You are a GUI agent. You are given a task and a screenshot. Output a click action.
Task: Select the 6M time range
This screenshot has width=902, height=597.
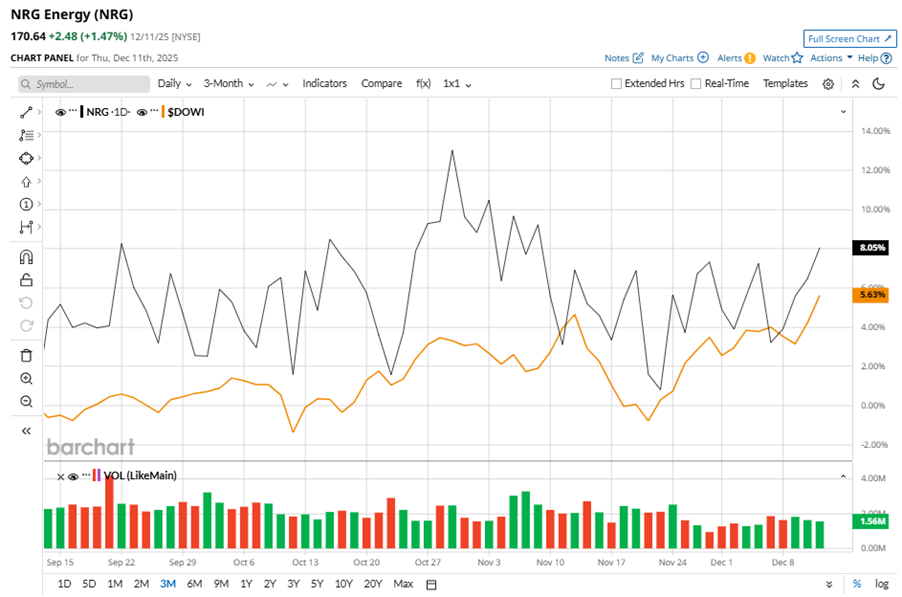pyautogui.click(x=194, y=584)
